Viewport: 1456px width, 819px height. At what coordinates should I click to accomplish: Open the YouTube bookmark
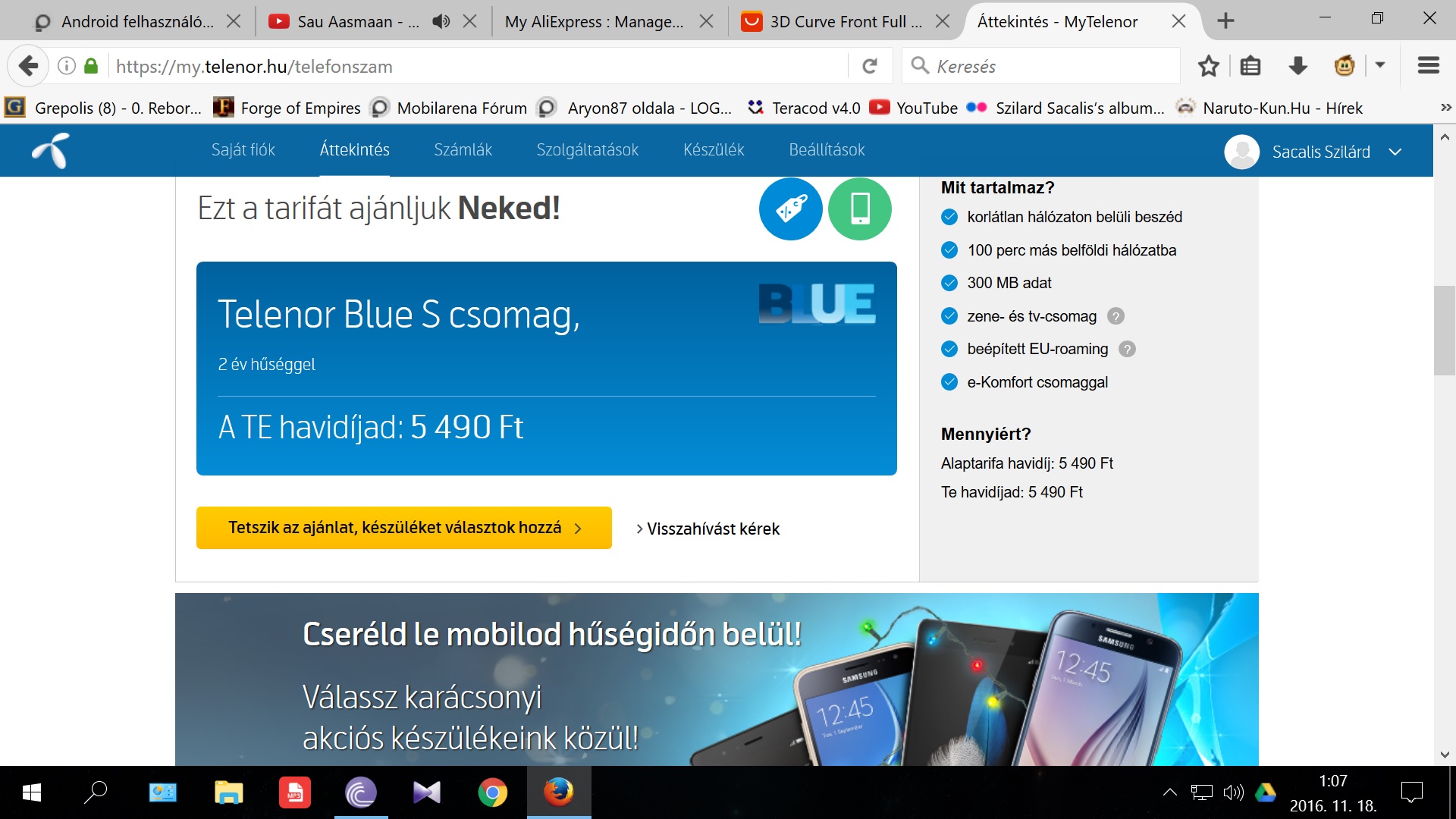coord(914,108)
